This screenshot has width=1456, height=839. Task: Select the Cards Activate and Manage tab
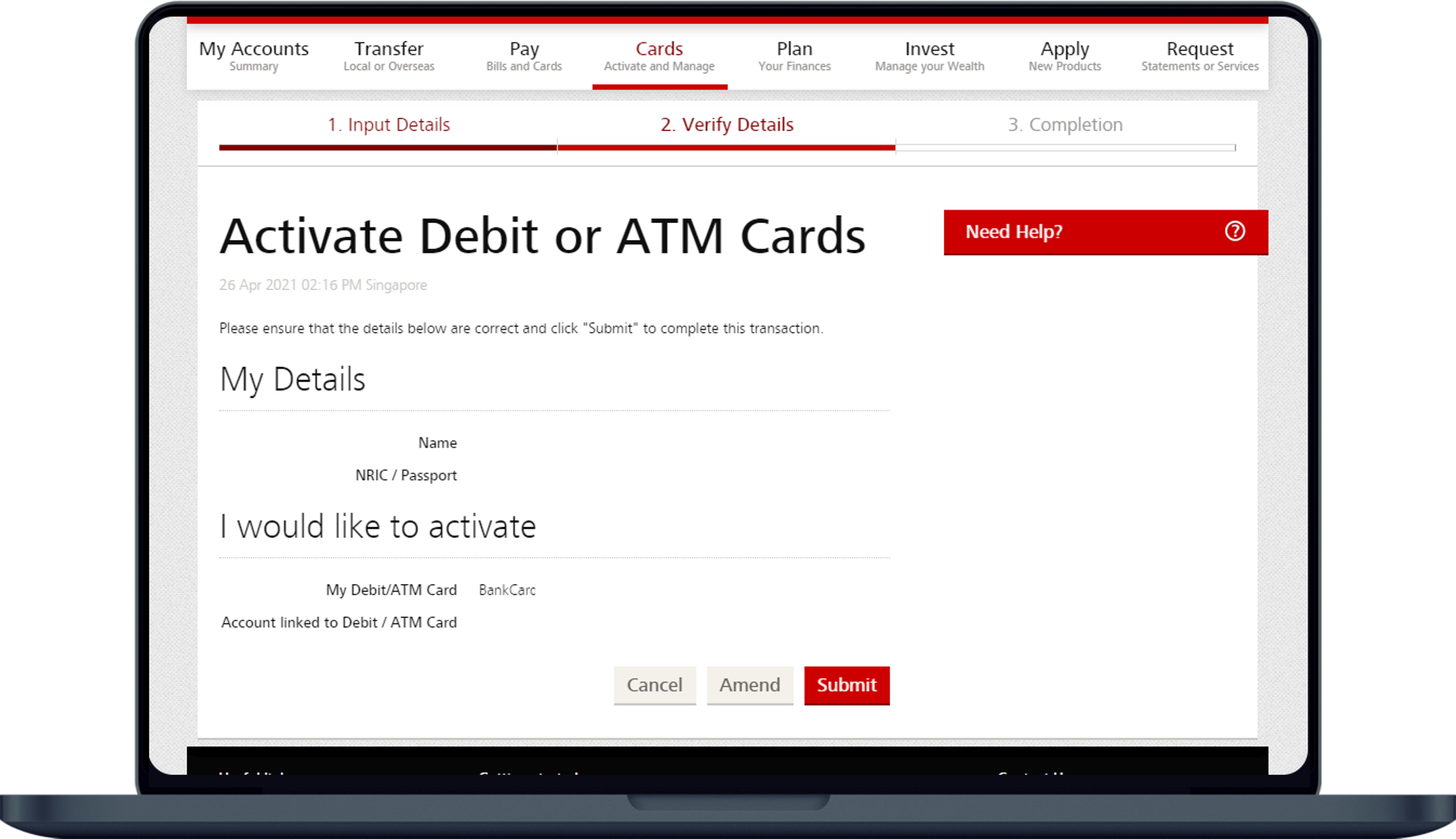pos(659,56)
